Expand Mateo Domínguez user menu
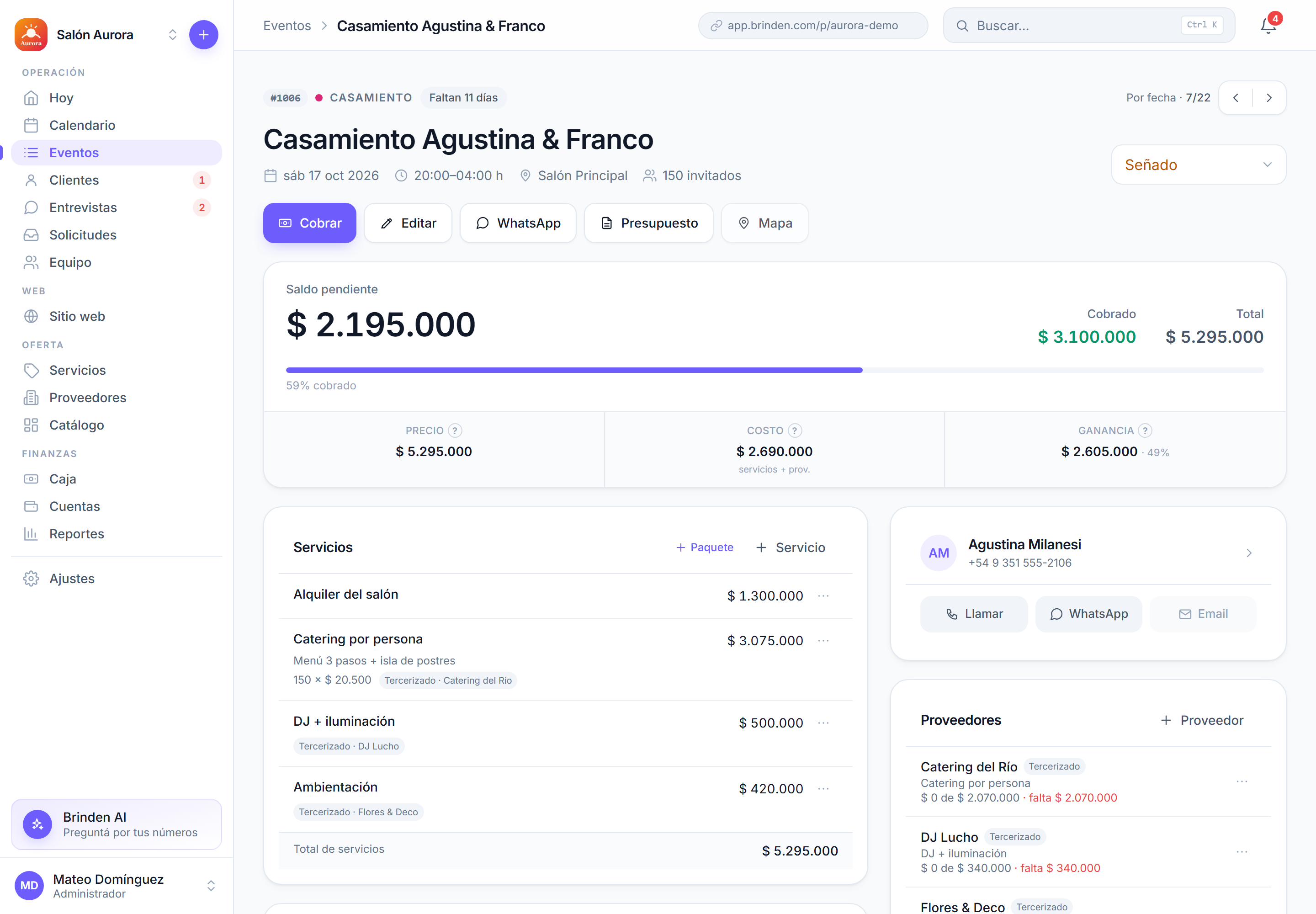Screen dimensions: 1316x914 click(211, 886)
